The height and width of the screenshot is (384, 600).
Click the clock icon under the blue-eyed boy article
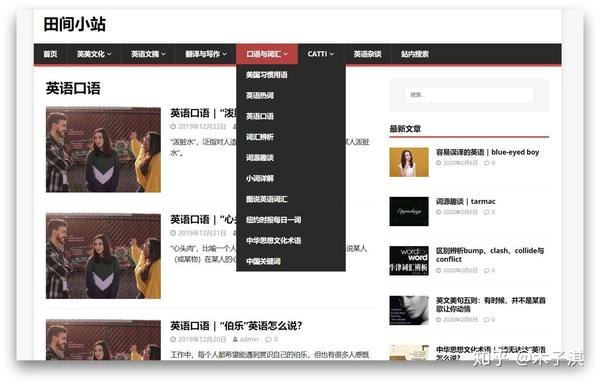pyautogui.click(x=439, y=163)
